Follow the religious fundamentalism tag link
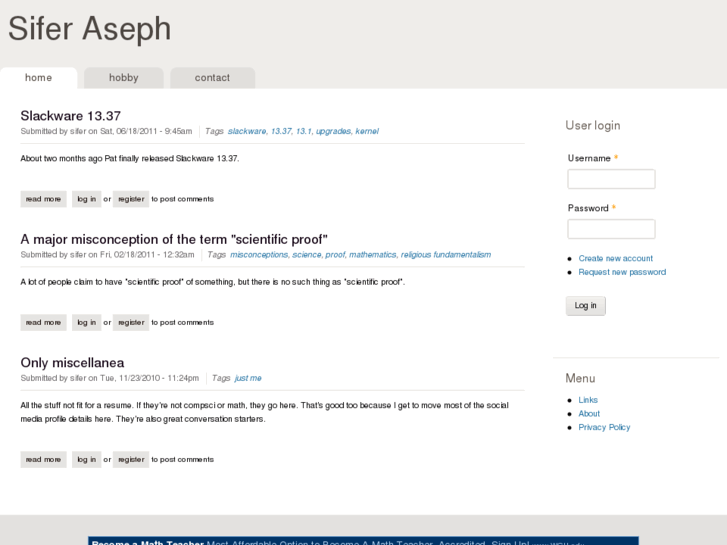This screenshot has height=545, width=727. click(x=446, y=255)
